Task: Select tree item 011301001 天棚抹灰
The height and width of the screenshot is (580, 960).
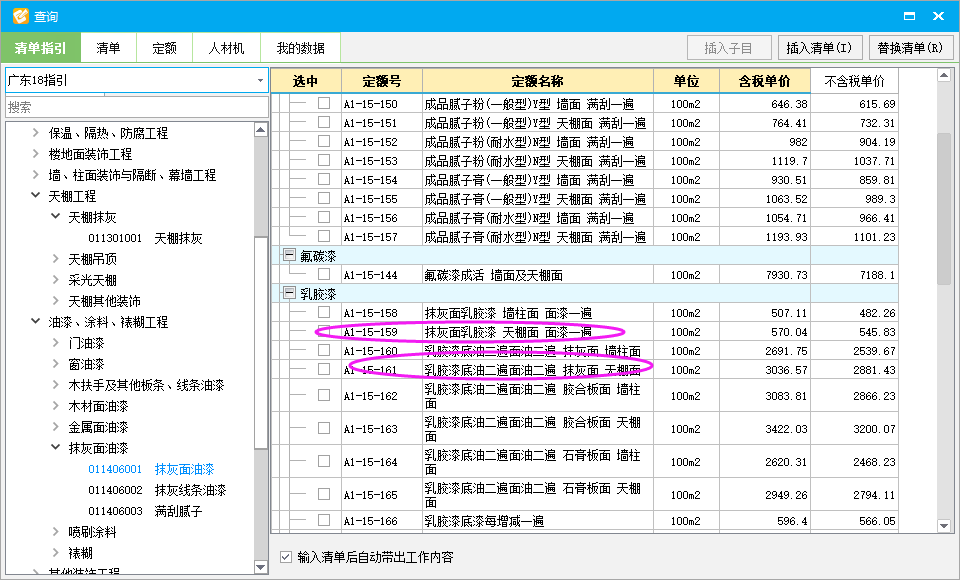Action: (145, 238)
